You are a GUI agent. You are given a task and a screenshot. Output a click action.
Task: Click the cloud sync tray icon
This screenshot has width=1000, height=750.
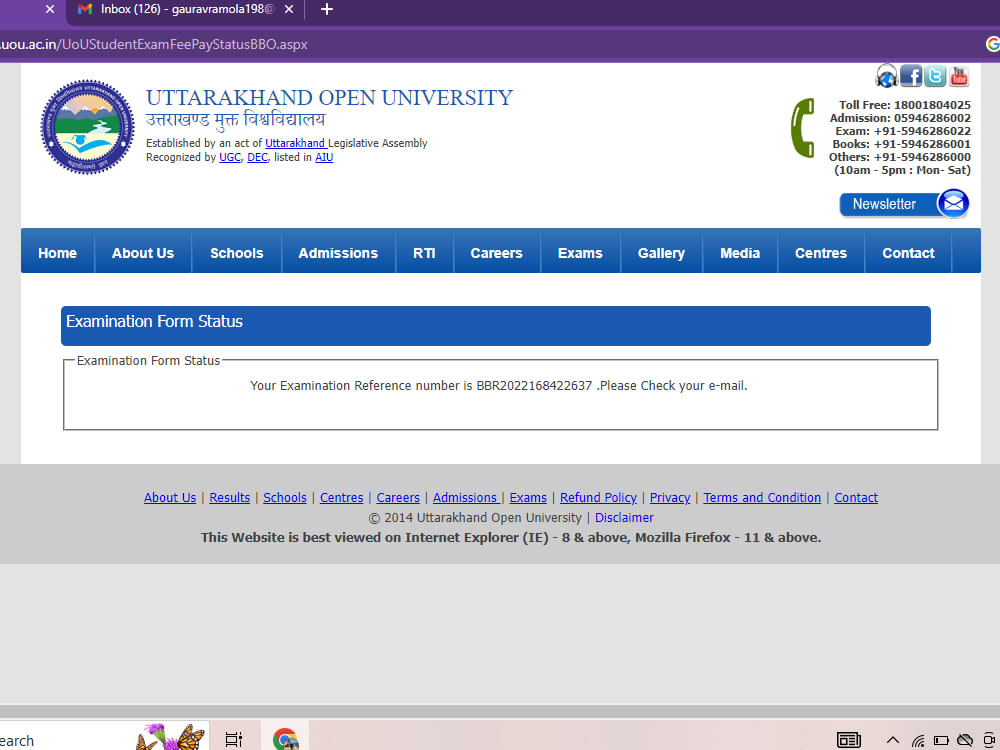pyautogui.click(x=965, y=740)
